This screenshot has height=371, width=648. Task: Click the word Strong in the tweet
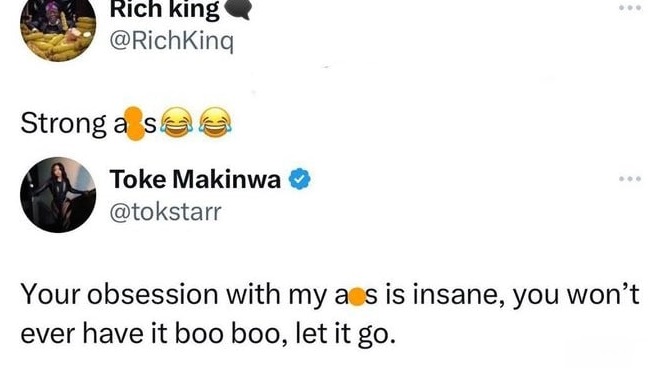tap(63, 124)
